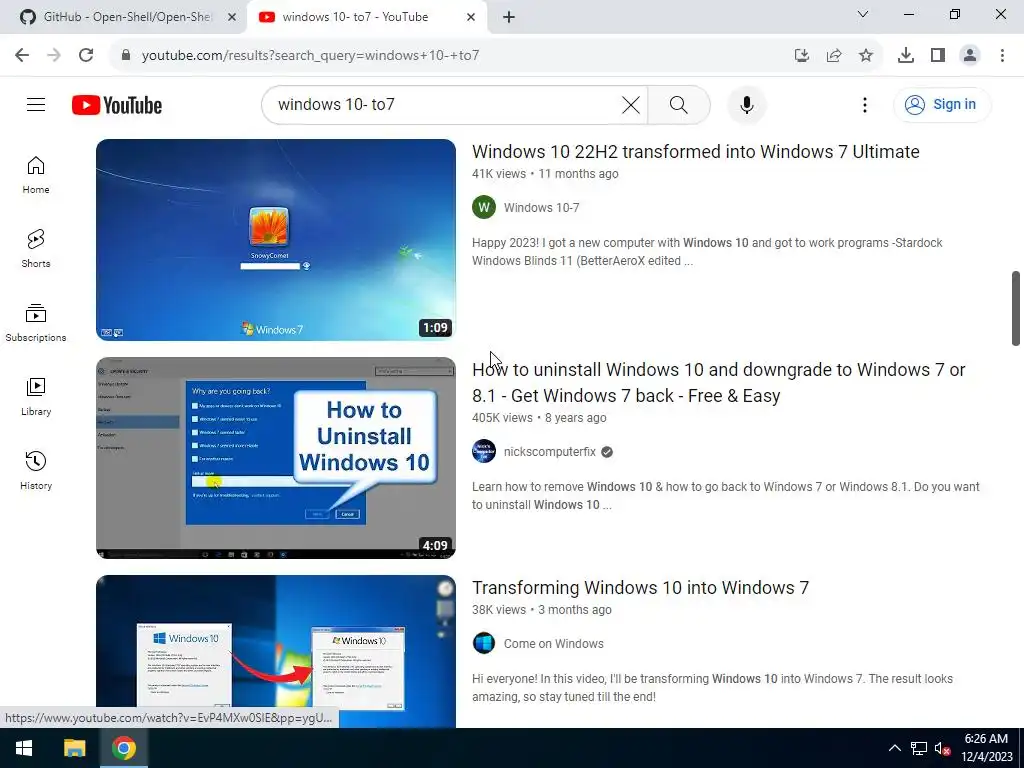The width and height of the screenshot is (1024, 768).
Task: Open YouTube settings three-dot menu
Action: tap(865, 104)
